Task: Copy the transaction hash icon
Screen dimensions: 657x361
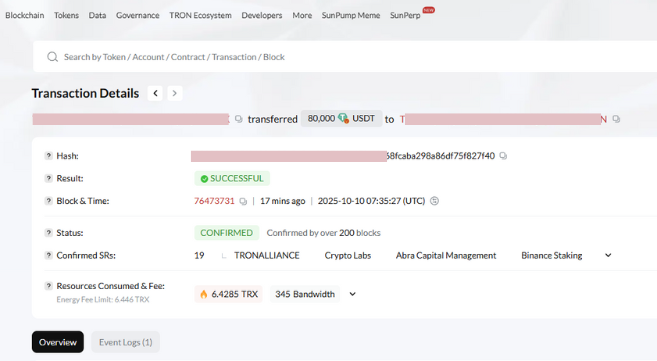Action: click(x=503, y=156)
